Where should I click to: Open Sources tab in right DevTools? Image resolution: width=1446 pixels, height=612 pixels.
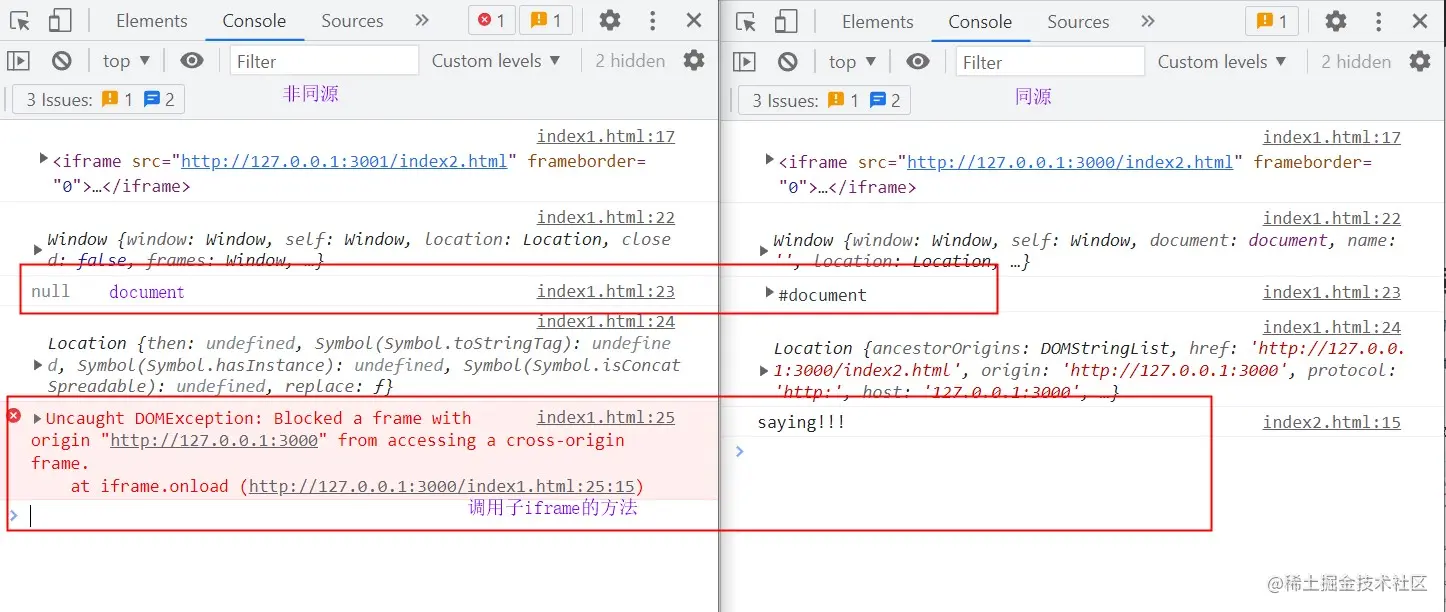pos(1078,21)
